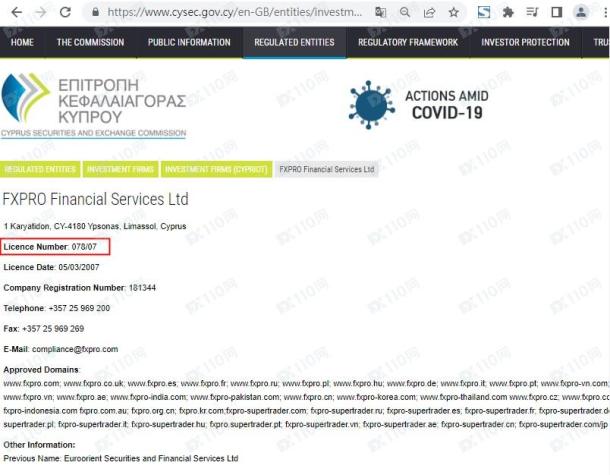Select REGULATED ENTITIES in navigation
This screenshot has height=475, width=610.
[294, 42]
